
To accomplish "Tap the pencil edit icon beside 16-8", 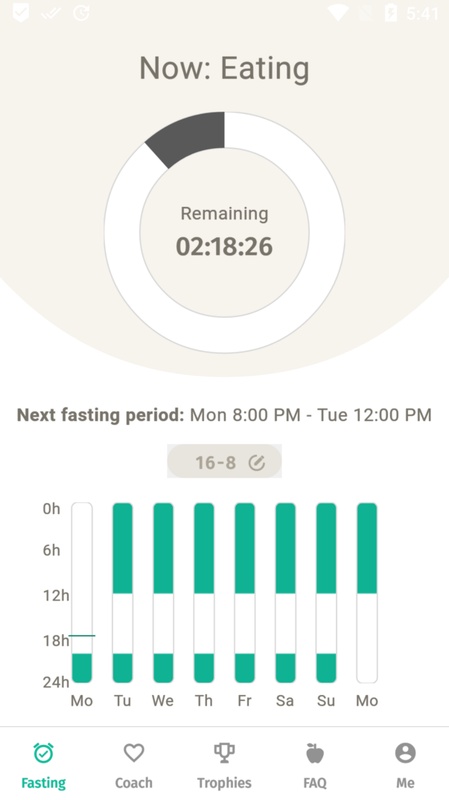I will pyautogui.click(x=257, y=463).
